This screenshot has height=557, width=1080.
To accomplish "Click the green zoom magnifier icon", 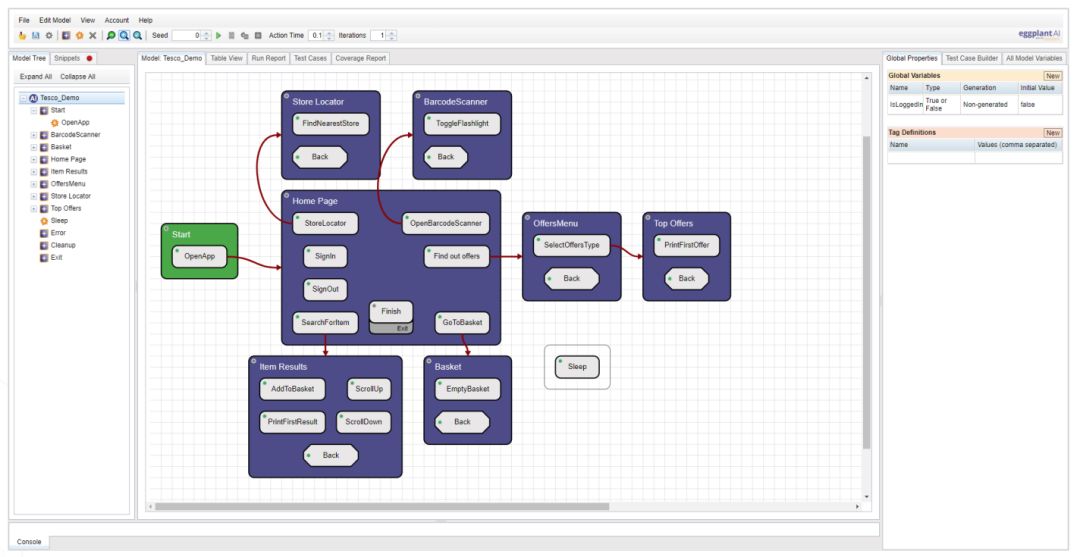I will 111,35.
